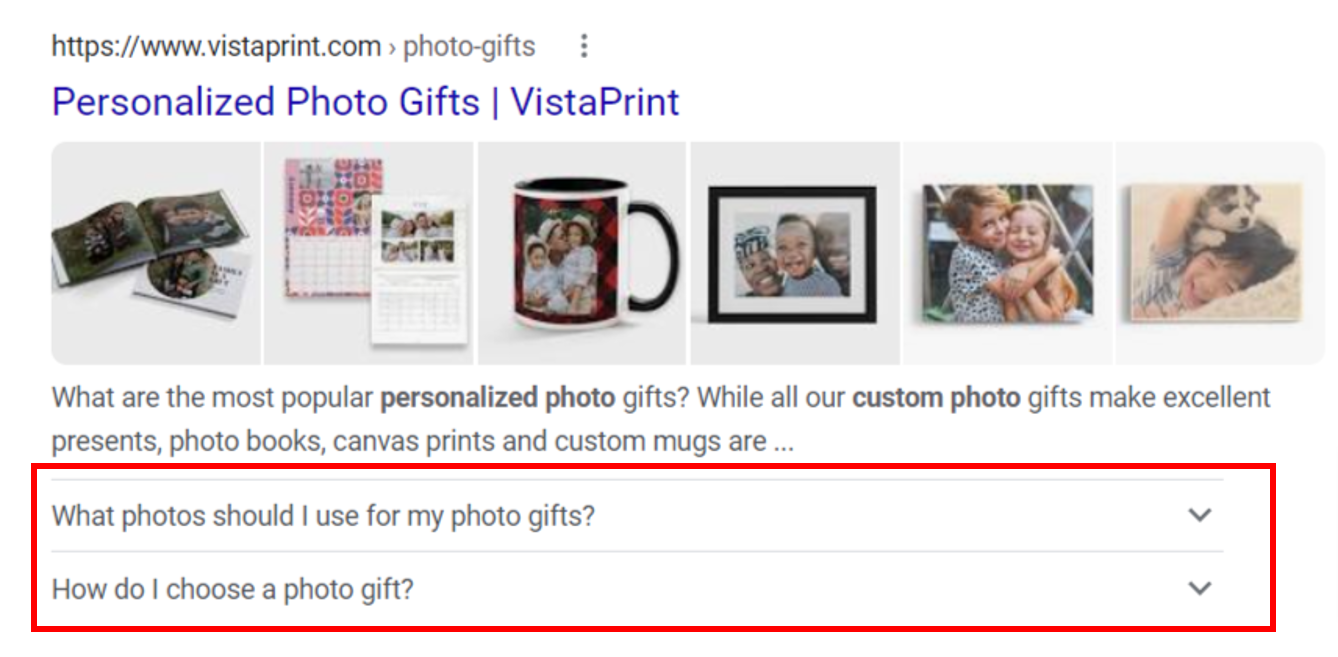The width and height of the screenshot is (1338, 657).
Task: View the canvas print of hugging kids
Action: point(1007,252)
